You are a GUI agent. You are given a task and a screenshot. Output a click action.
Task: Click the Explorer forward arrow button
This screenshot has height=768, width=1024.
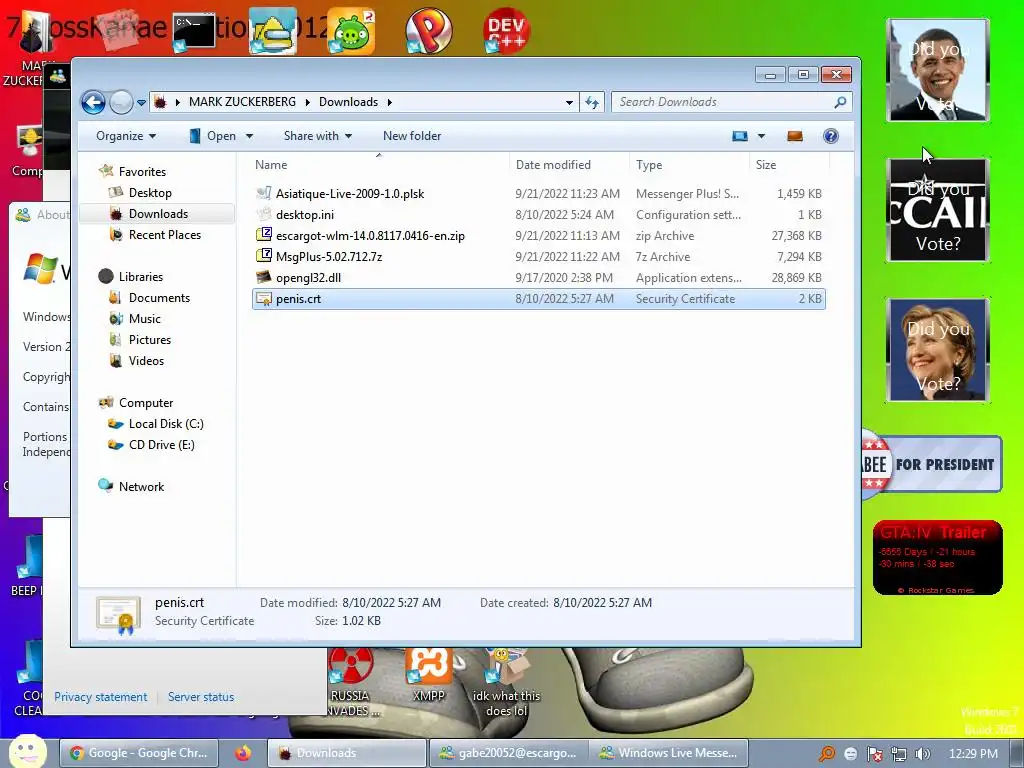pos(121,103)
